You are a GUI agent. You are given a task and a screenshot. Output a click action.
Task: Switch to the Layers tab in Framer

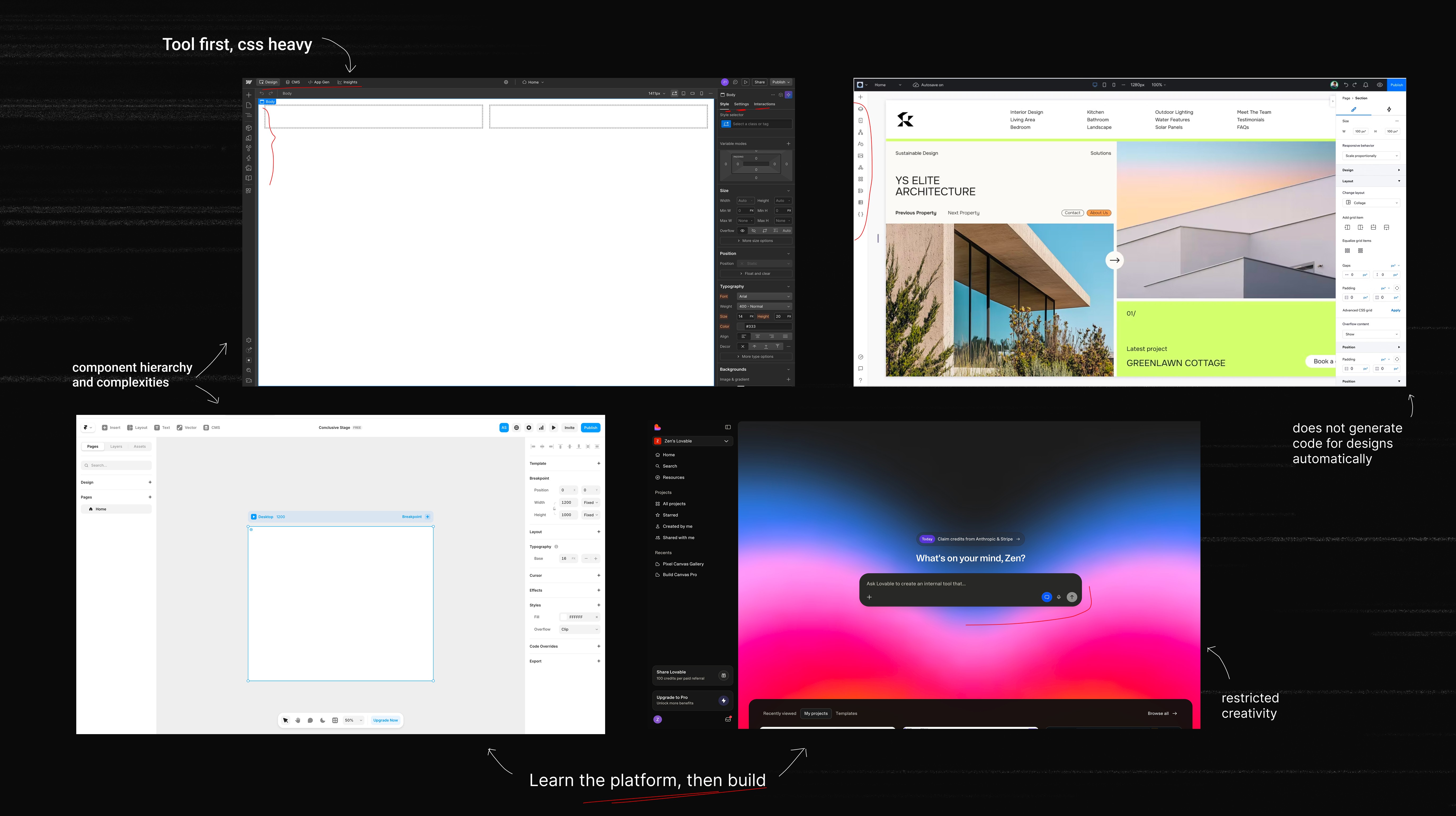click(x=116, y=447)
